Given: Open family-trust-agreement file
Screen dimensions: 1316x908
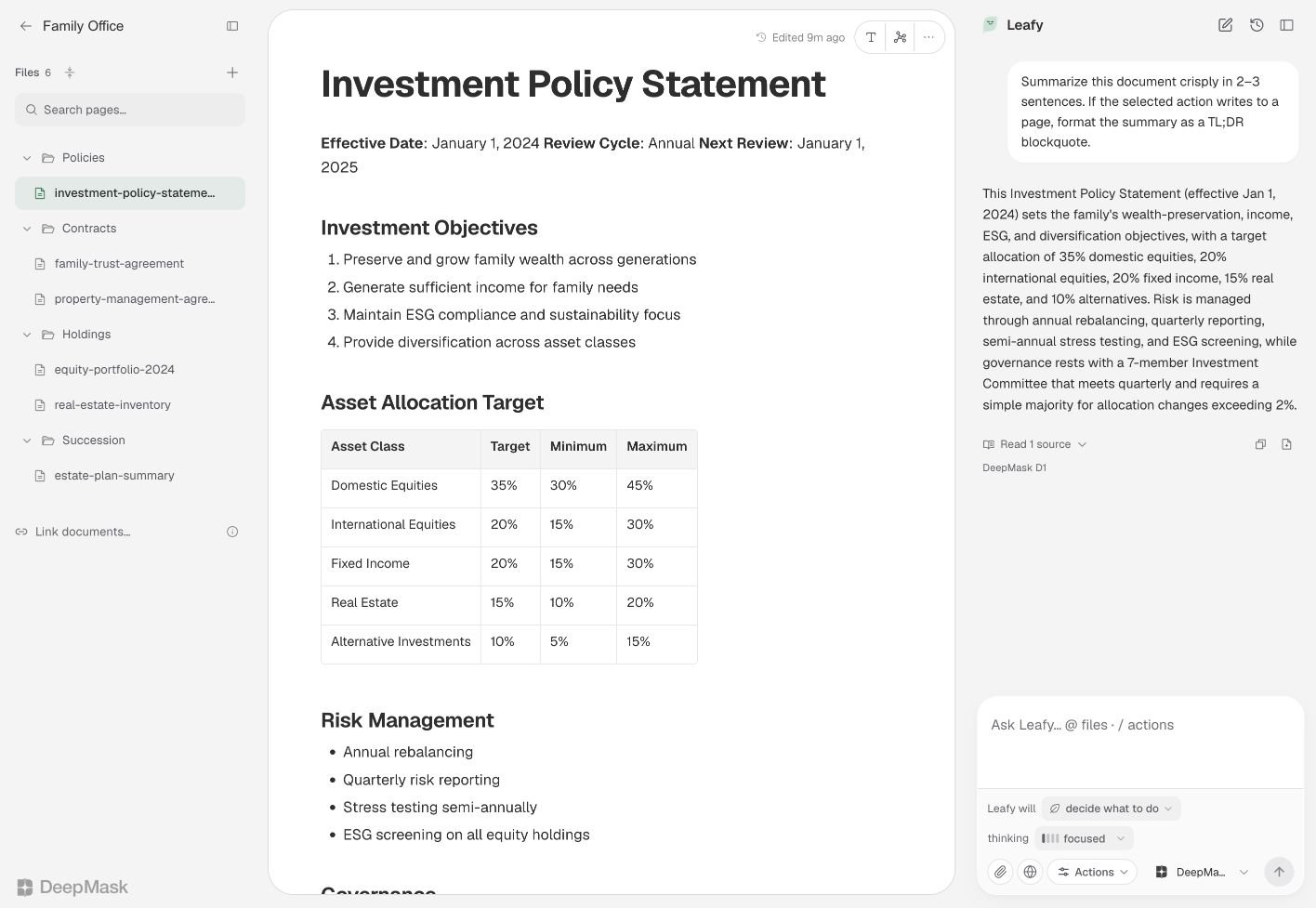Looking at the screenshot, I should pyautogui.click(x=130, y=264).
